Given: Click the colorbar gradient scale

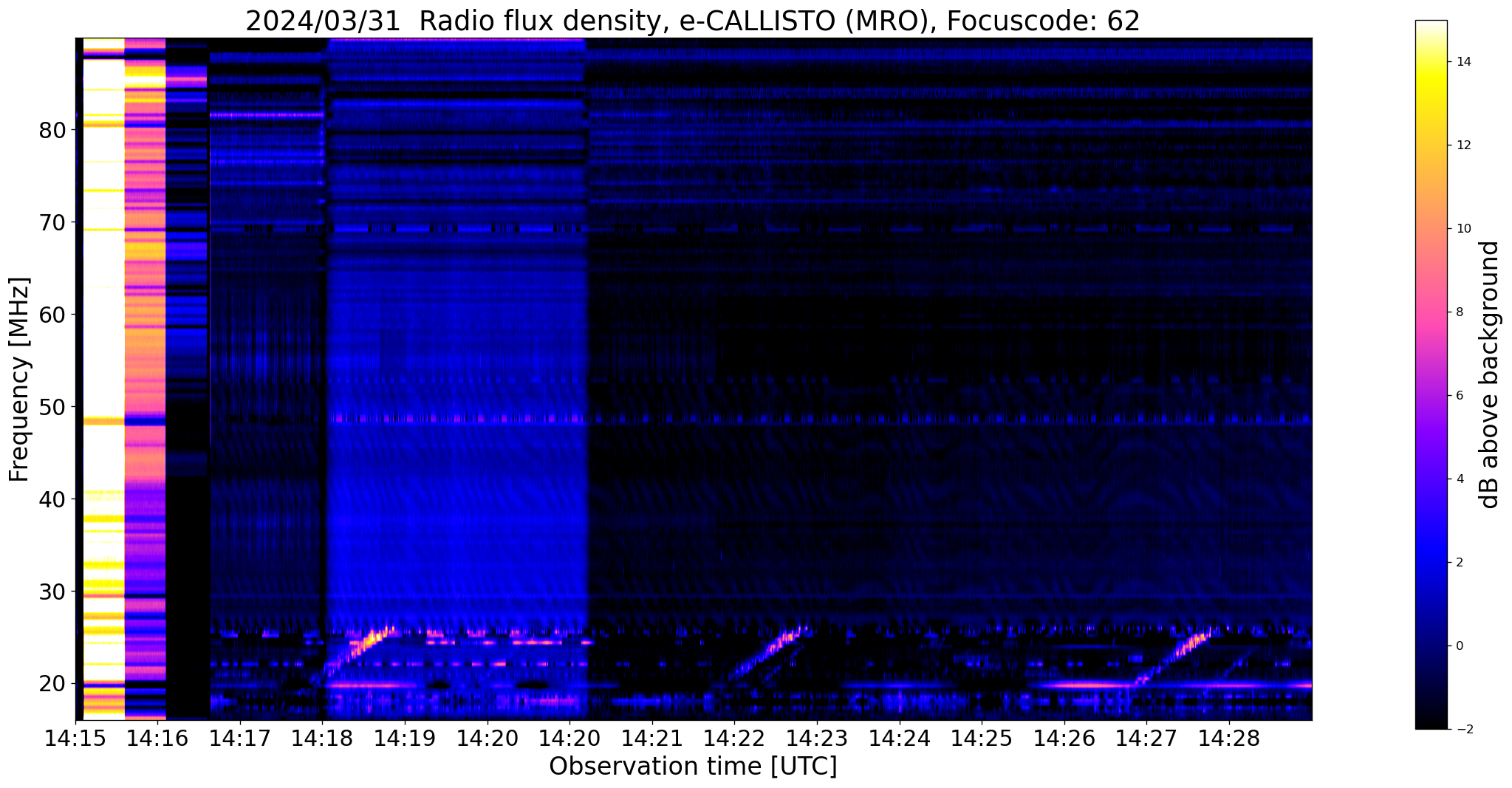Looking at the screenshot, I should click(x=1431, y=374).
